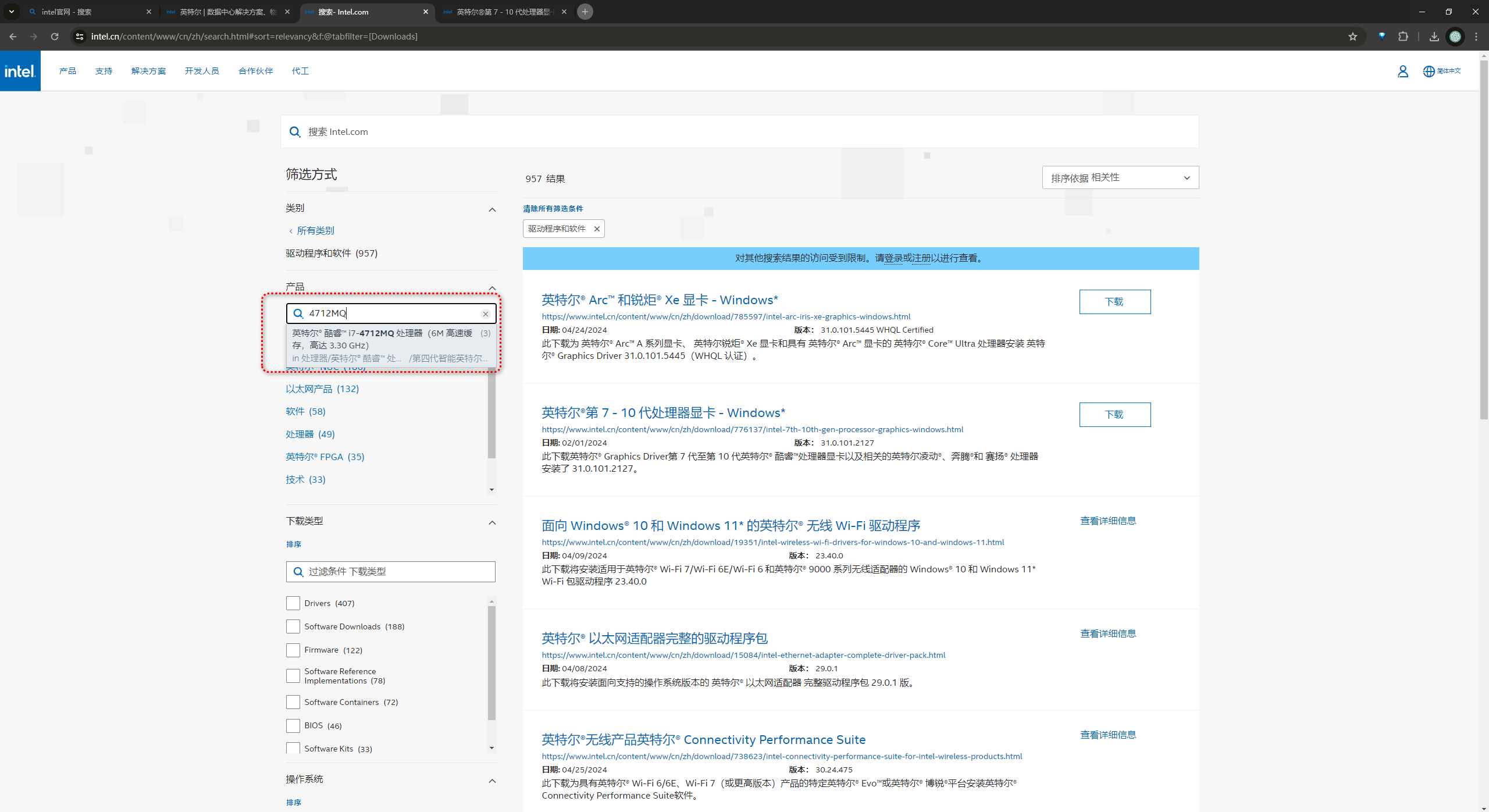
Task: Click the 清除所有筛选条件 link
Action: click(x=553, y=208)
